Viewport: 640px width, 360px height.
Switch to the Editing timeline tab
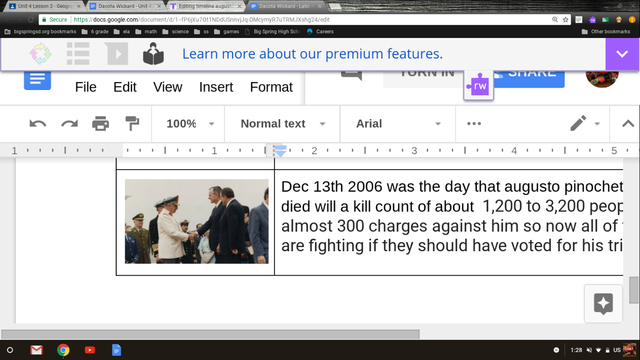pos(204,6)
